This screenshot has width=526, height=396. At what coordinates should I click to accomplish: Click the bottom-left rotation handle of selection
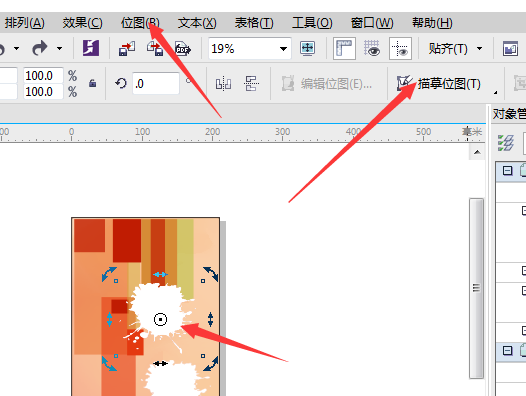[109, 364]
